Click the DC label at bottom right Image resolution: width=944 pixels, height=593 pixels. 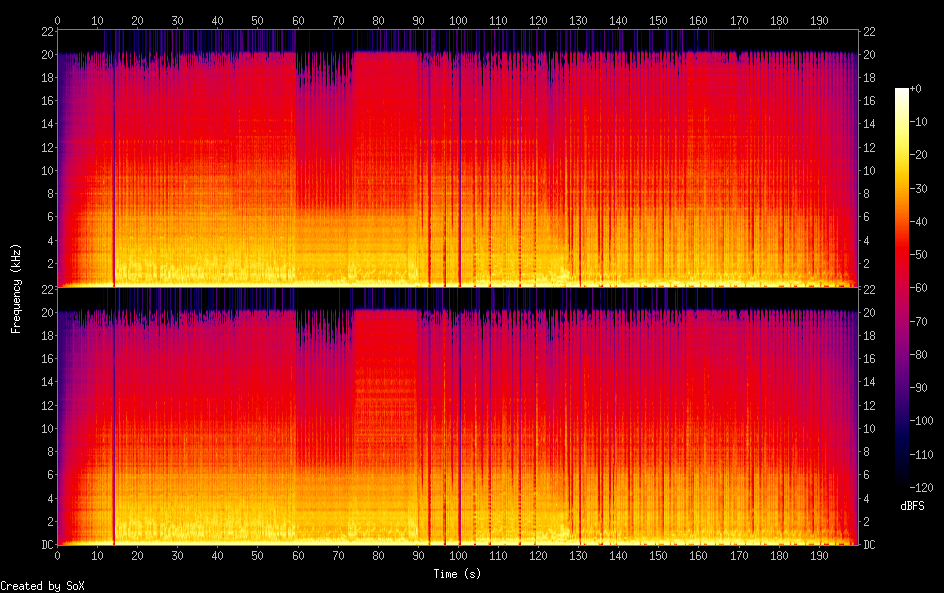[870, 545]
